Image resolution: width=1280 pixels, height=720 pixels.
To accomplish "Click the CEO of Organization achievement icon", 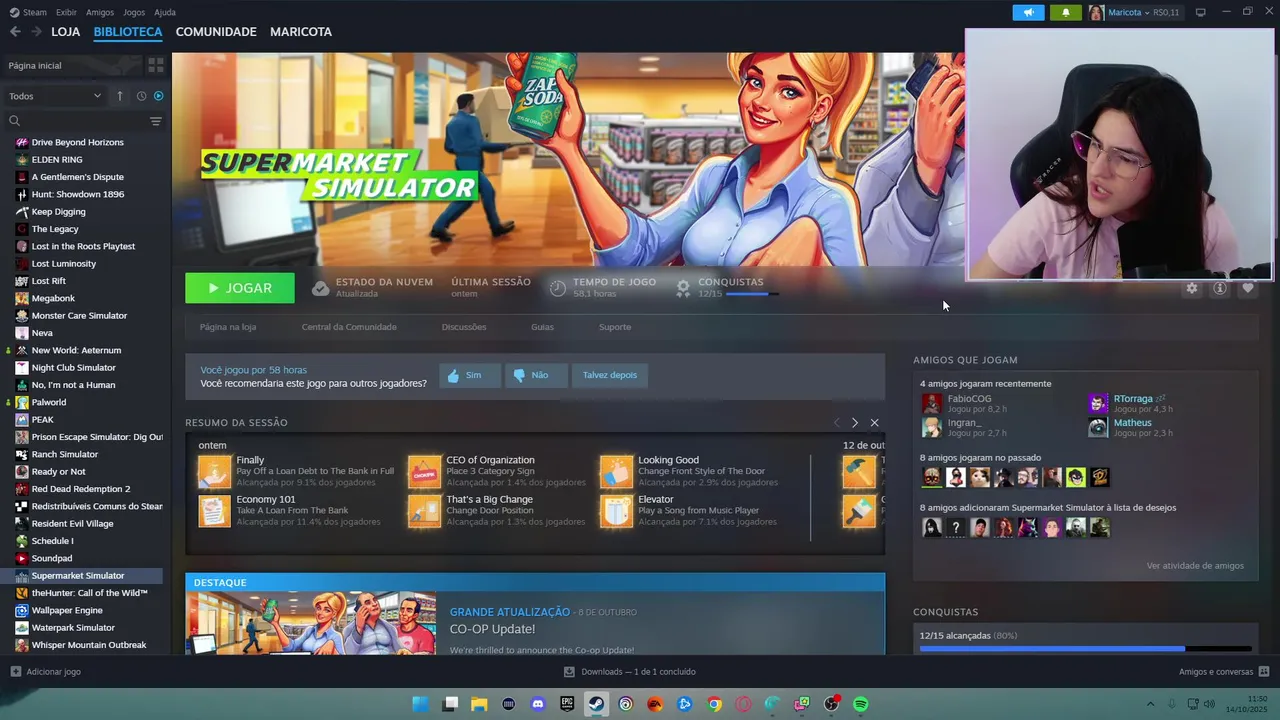I will point(424,472).
